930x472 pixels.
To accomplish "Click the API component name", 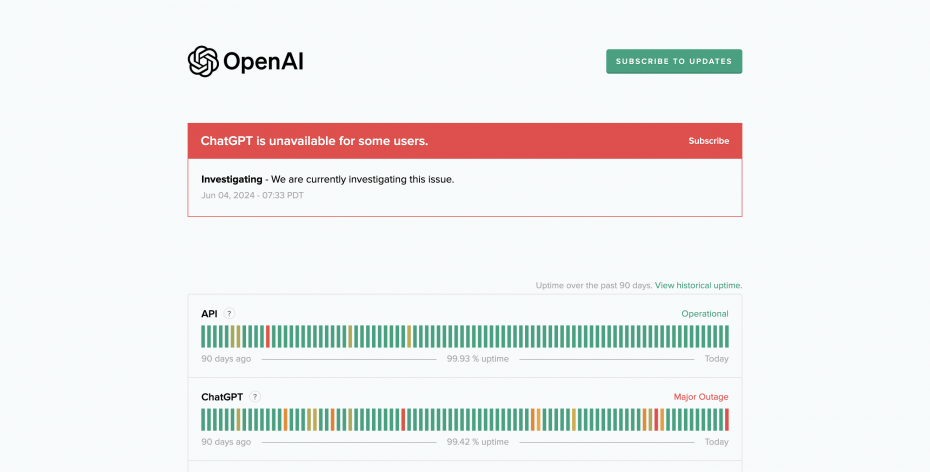I will [209, 314].
